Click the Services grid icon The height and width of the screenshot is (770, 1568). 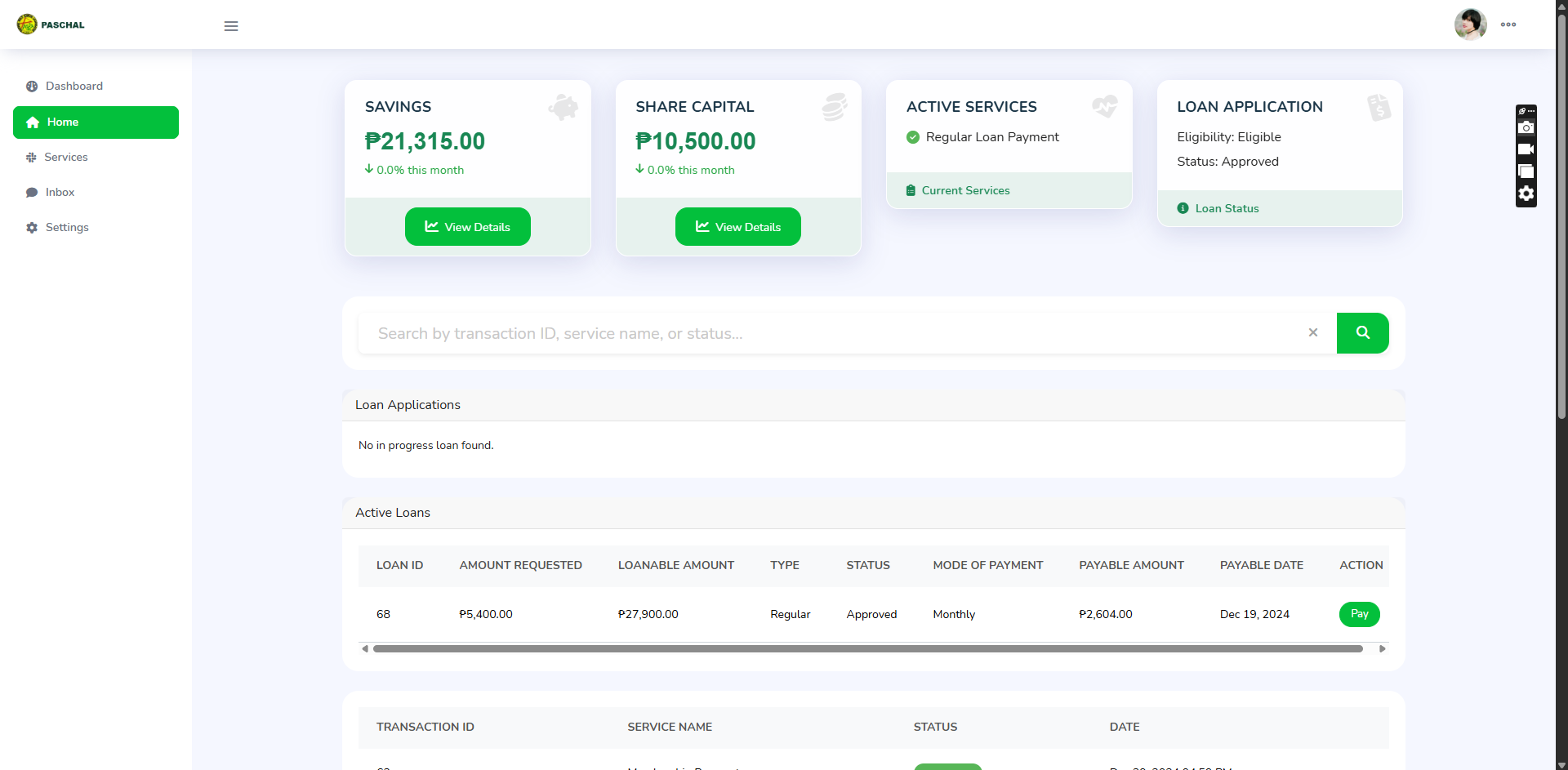coord(31,158)
